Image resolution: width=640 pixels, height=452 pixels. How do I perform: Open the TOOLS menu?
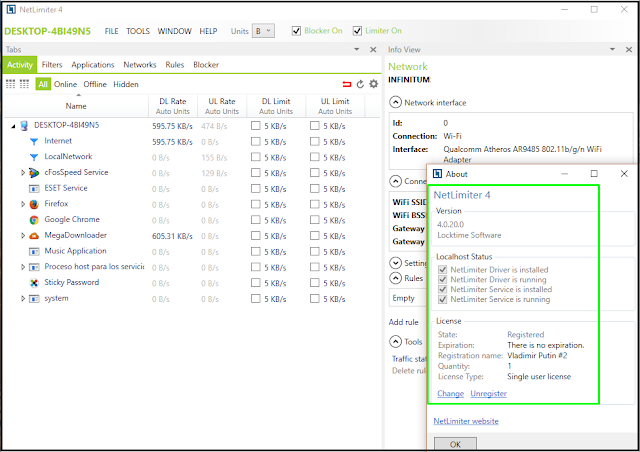point(138,31)
